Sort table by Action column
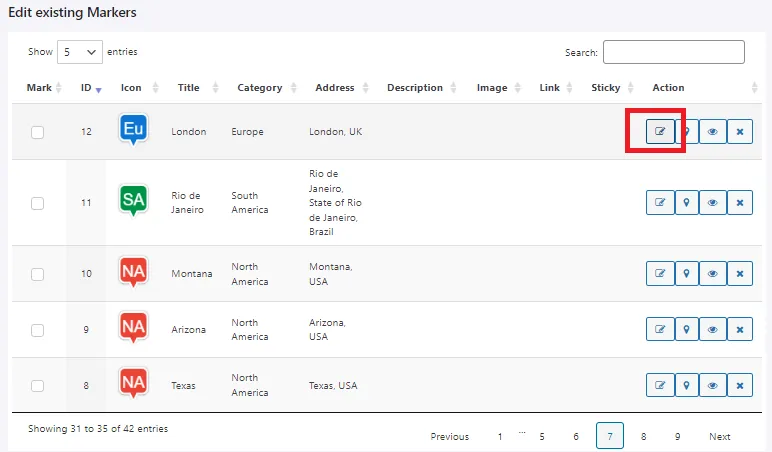Screen dimensions: 772x452 [x=704, y=88]
